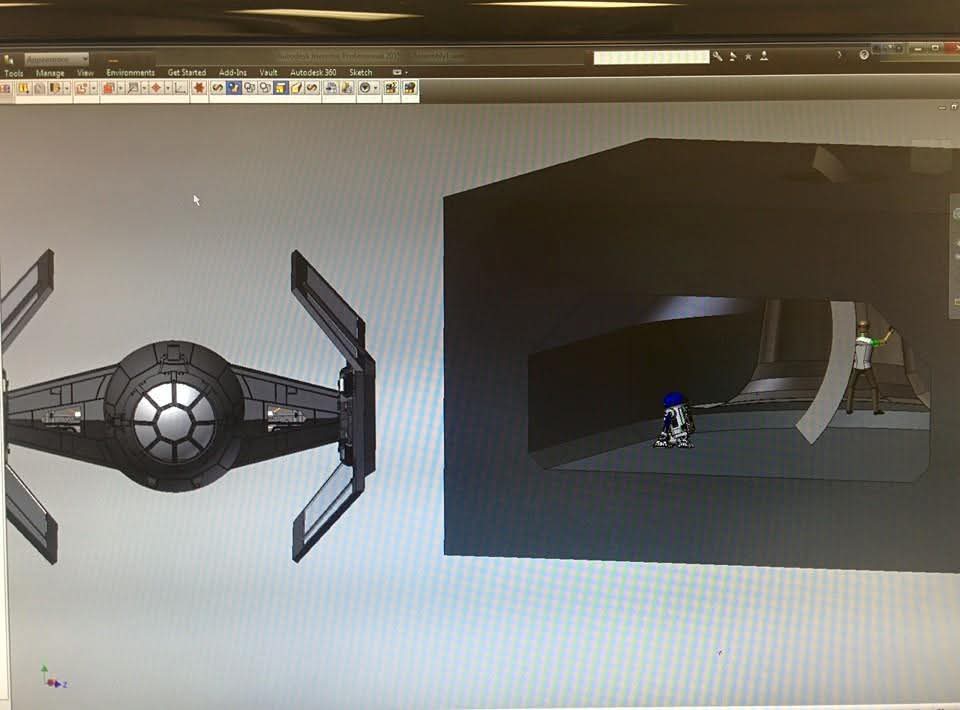
Task: Select the blue R2-D2 droid model
Action: (675, 421)
